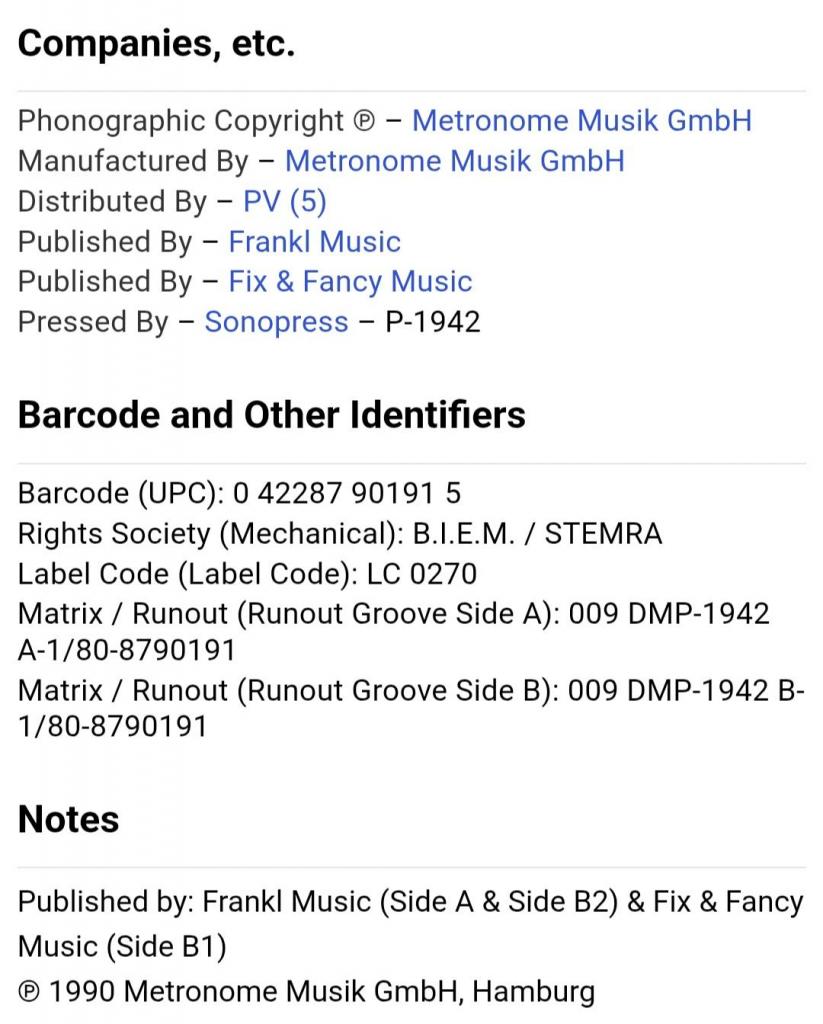Click the Barcode (UPC) number line
The height and width of the screenshot is (1024, 823).
pyautogui.click(x=240, y=493)
